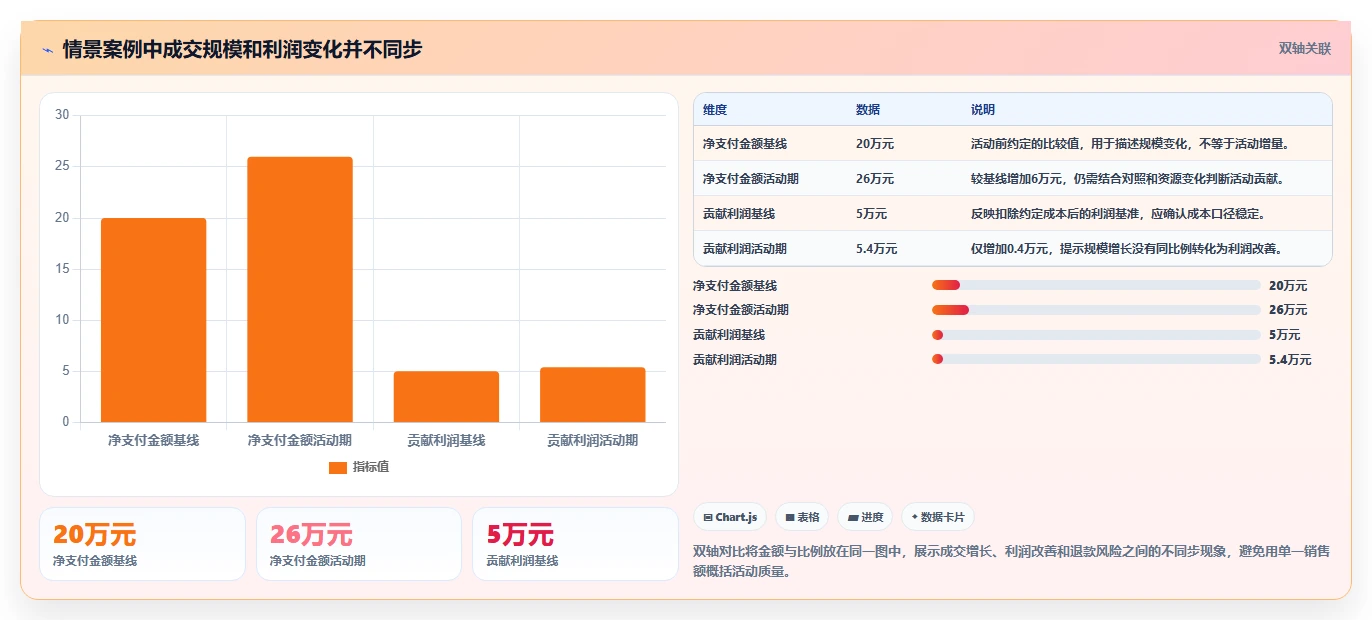Click the 净支付金额基线 bar in chart

coord(153,320)
